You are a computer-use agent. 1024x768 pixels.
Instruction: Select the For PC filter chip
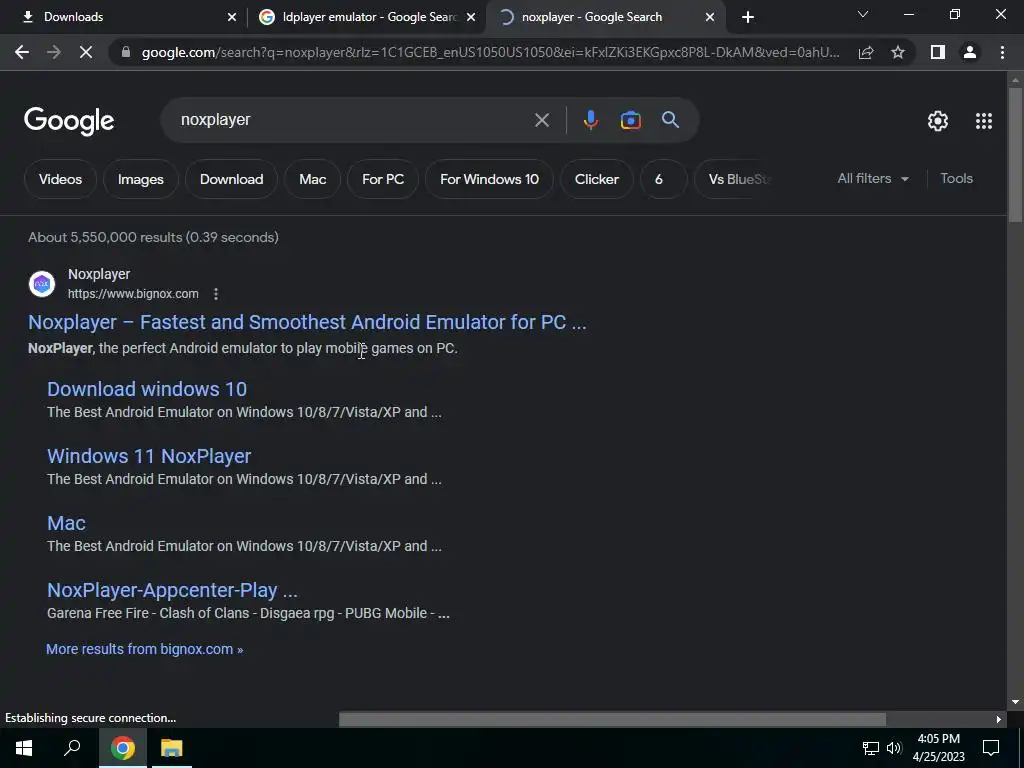(x=383, y=179)
